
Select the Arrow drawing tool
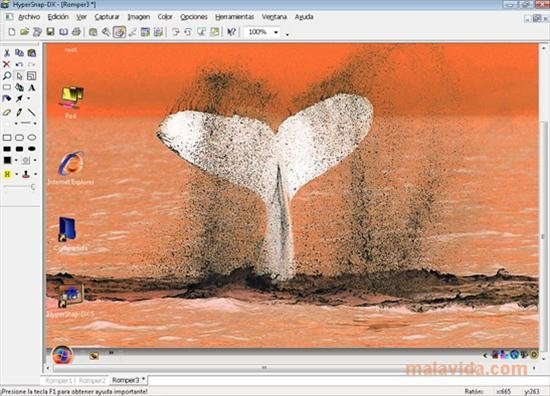[19, 99]
